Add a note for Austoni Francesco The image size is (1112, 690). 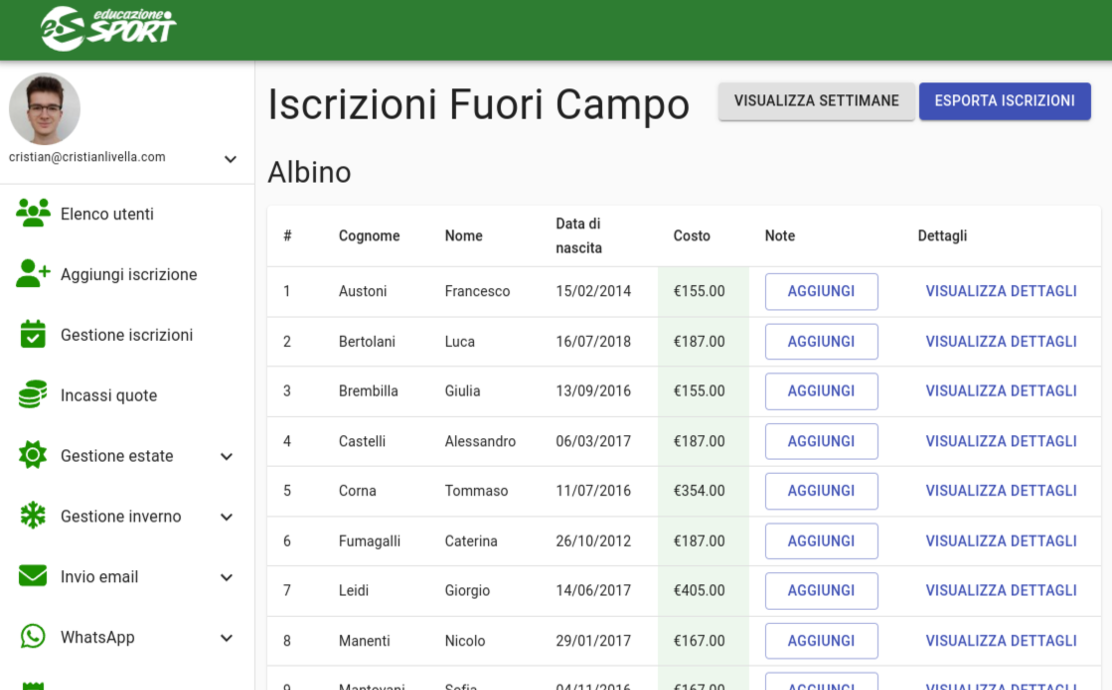pyautogui.click(x=821, y=292)
